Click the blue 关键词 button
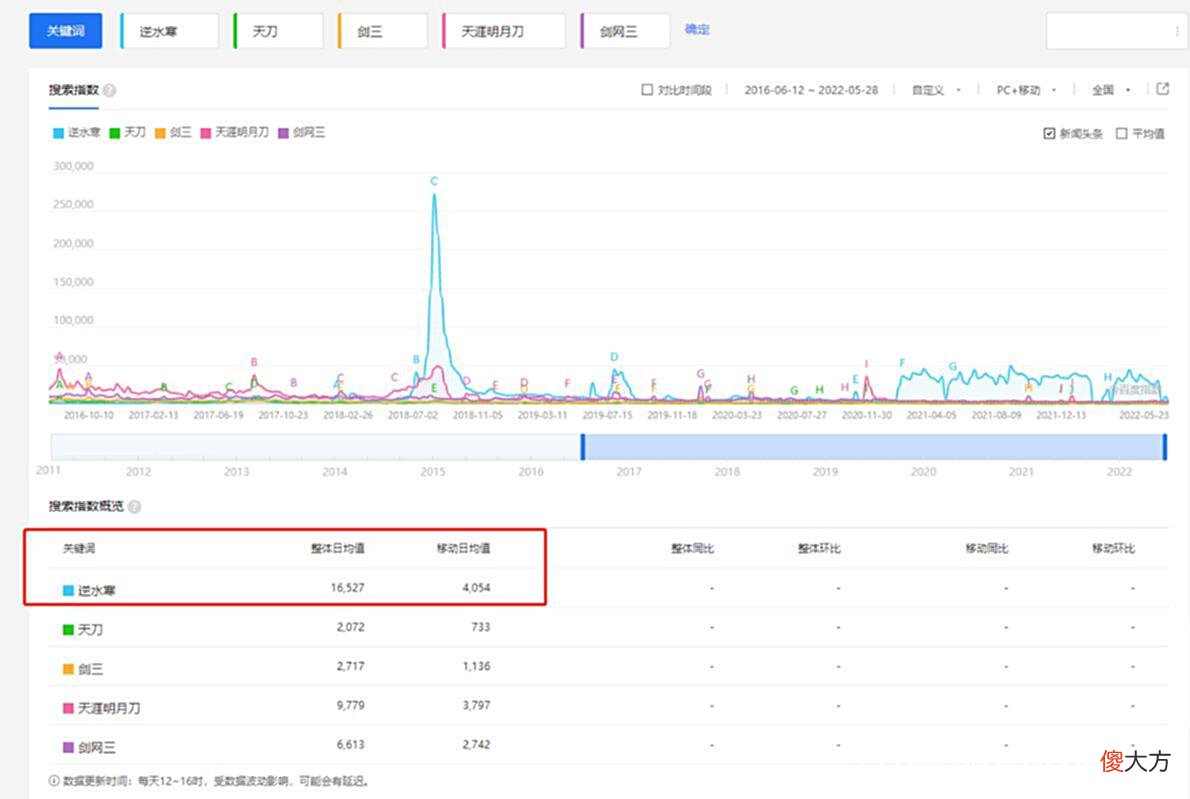Screen dimensions: 1190x799 pos(65,31)
